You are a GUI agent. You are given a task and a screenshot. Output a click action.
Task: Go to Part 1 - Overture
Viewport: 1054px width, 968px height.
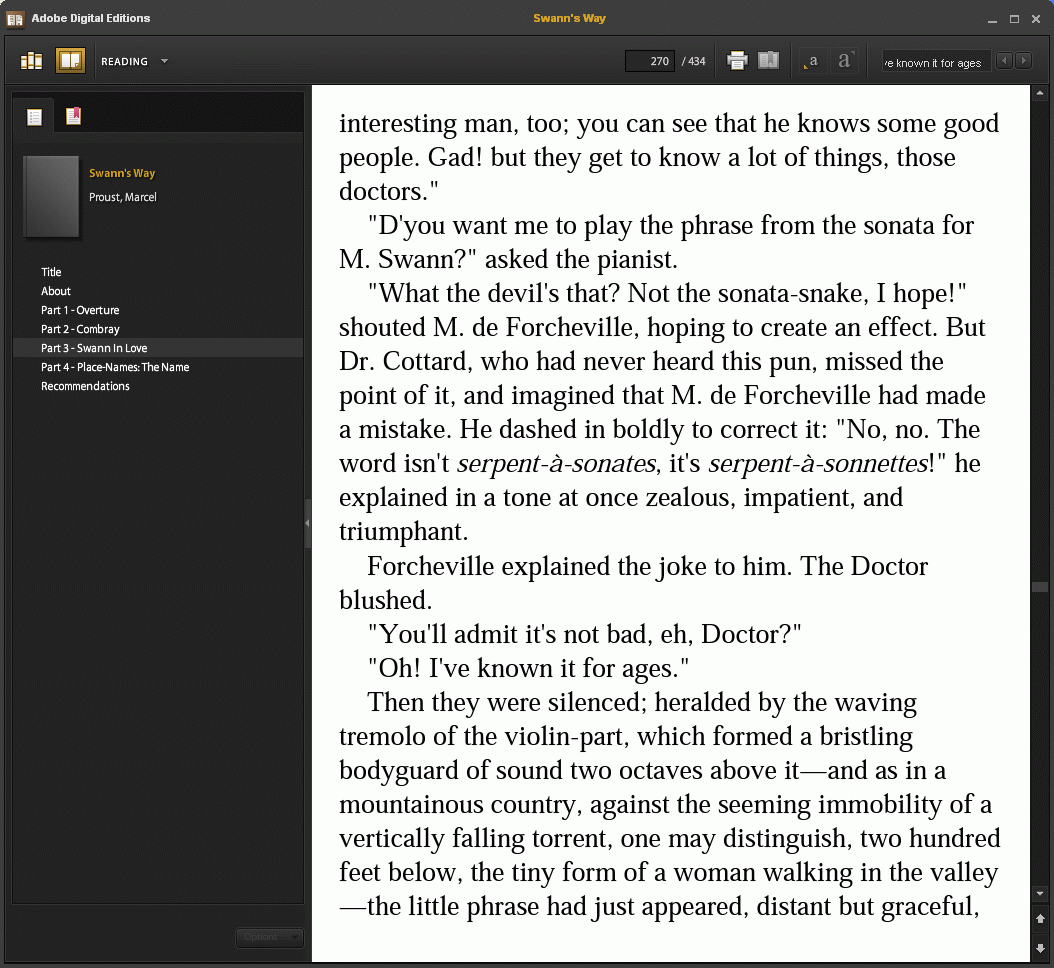(80, 310)
